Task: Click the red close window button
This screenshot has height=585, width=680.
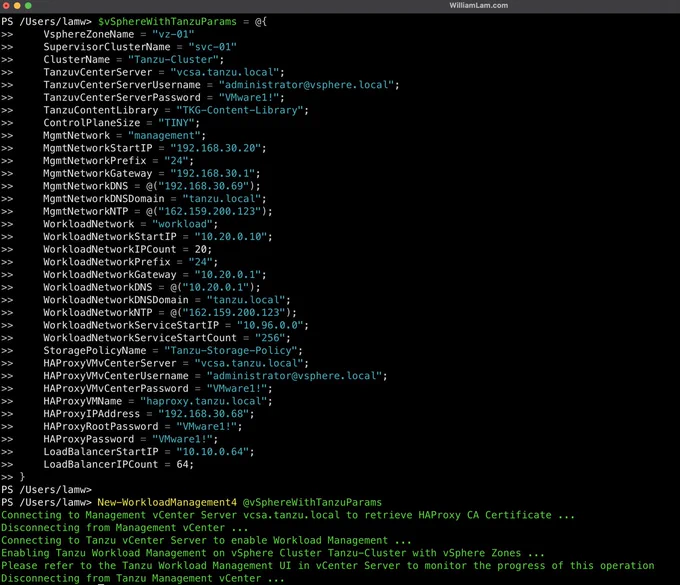Action: coord(6,6)
